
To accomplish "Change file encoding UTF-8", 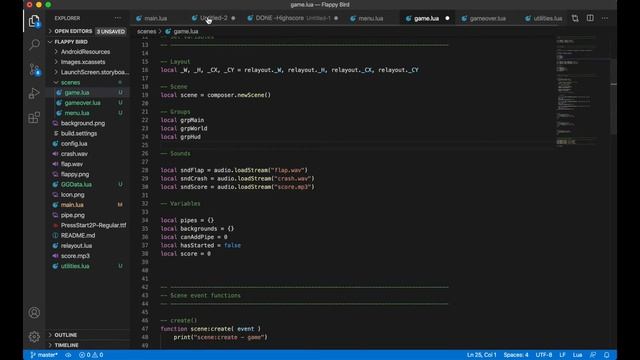I will 544,355.
